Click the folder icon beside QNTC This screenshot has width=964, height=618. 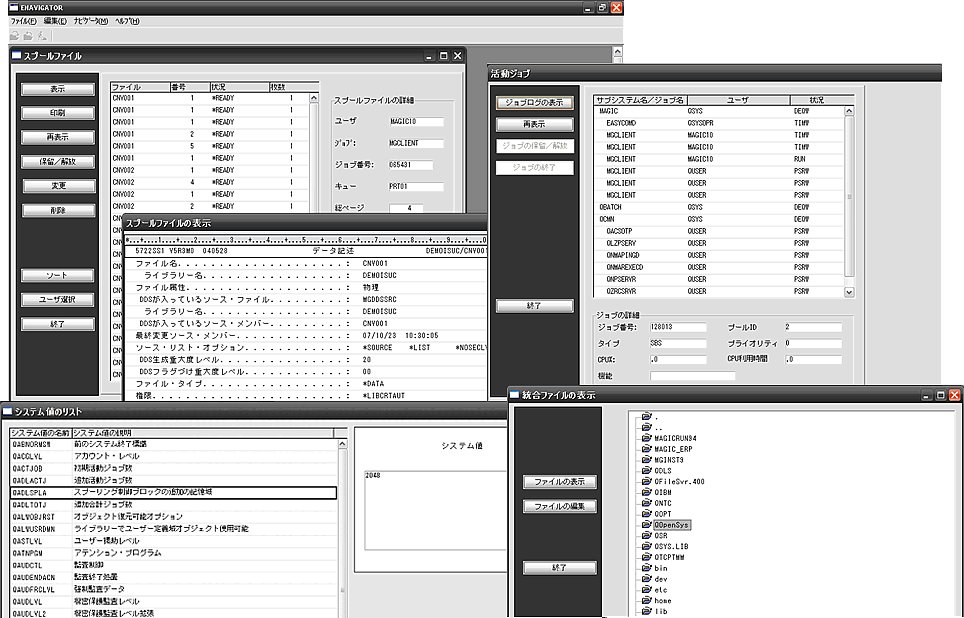[646, 503]
